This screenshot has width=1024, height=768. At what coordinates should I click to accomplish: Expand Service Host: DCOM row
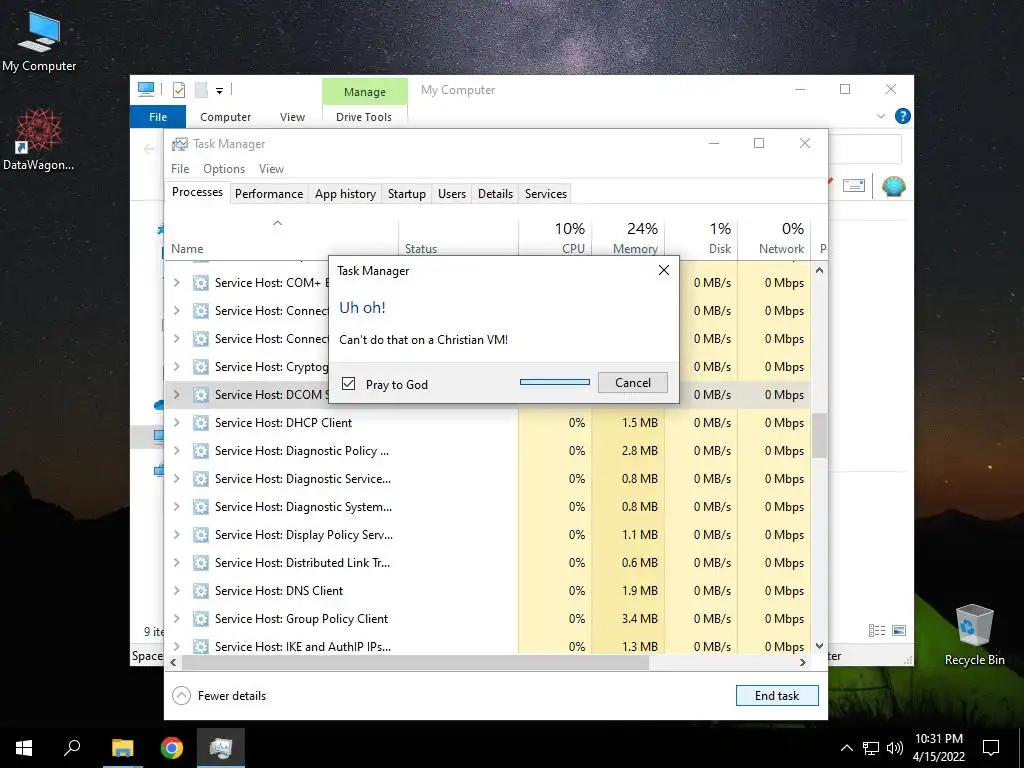click(x=176, y=394)
